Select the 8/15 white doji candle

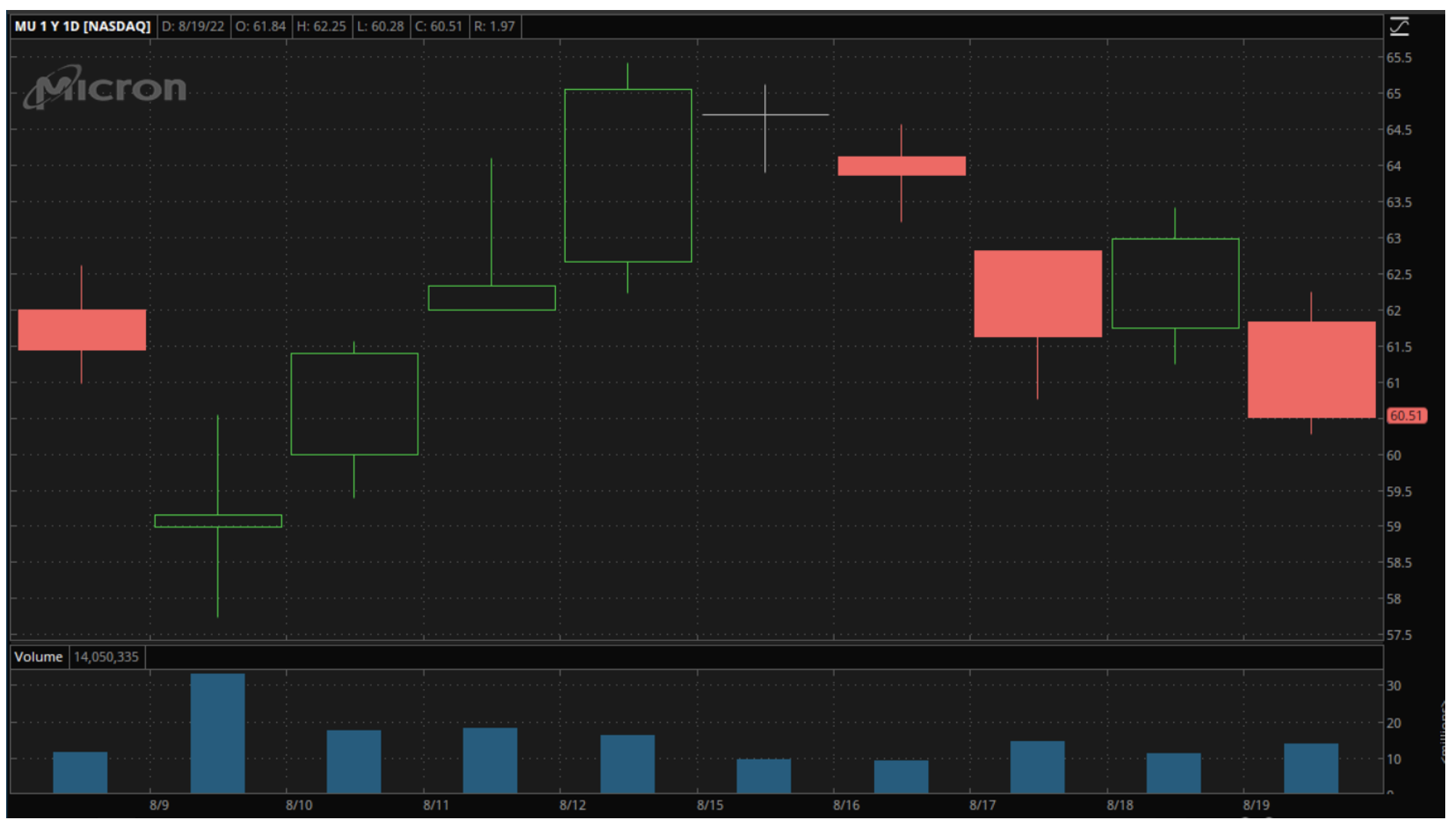point(765,115)
